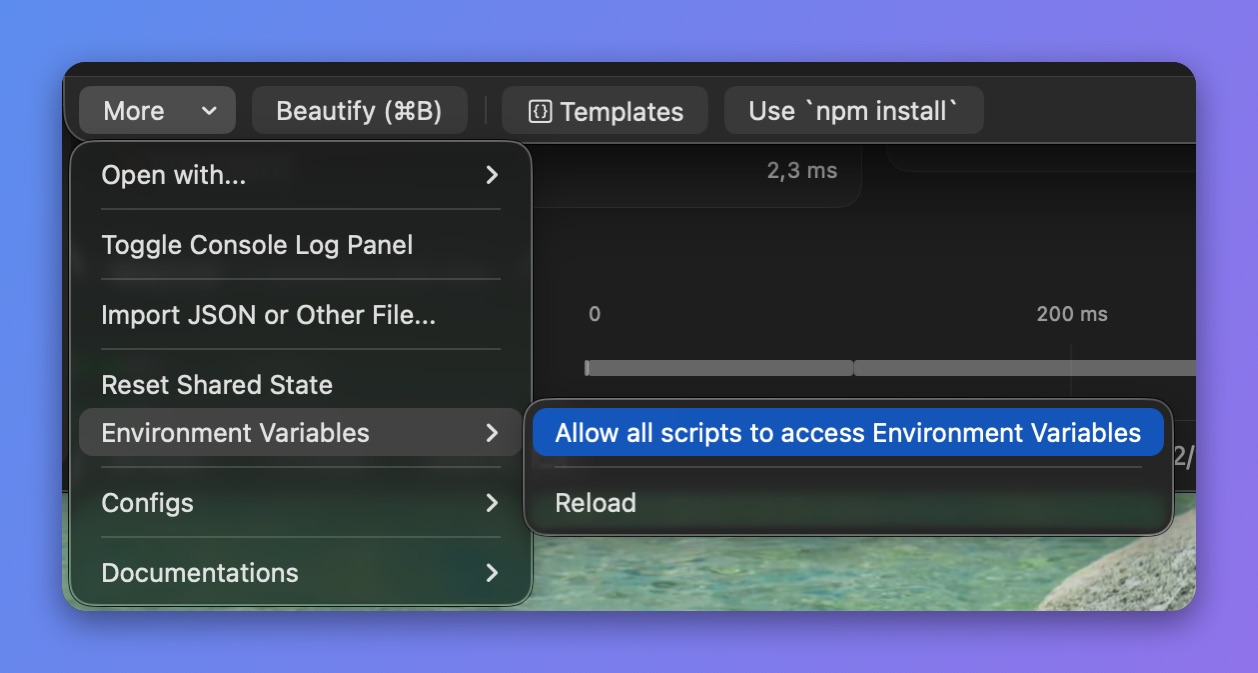Click Use `npm install` button
The image size is (1258, 673).
pos(853,110)
